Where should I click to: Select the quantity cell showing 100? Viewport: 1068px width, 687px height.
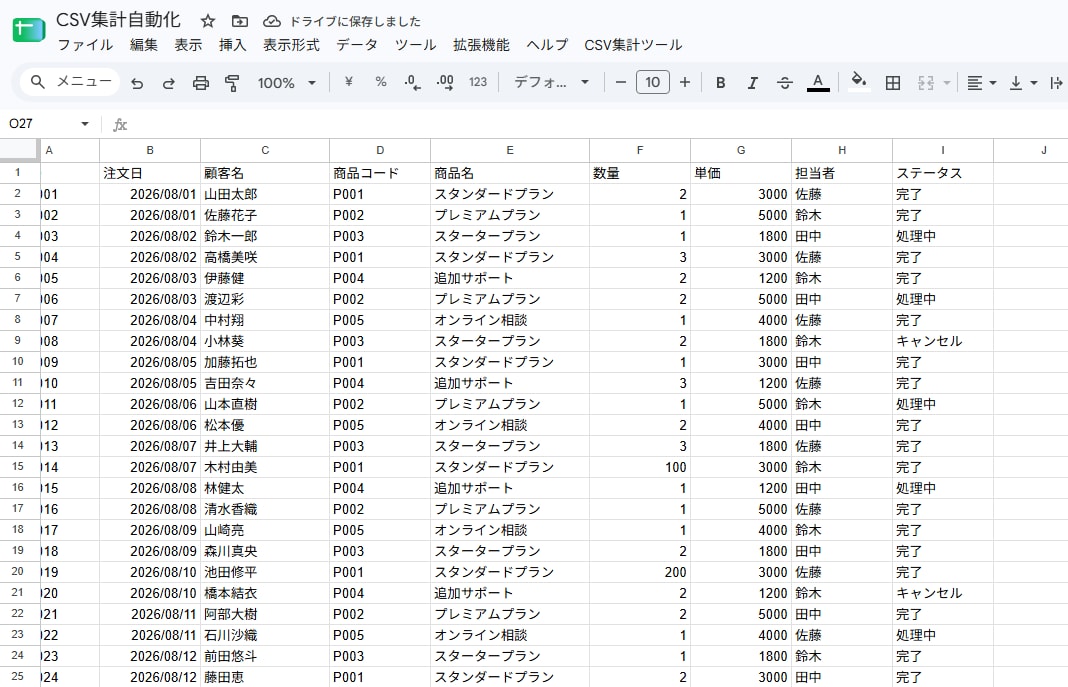[640, 467]
